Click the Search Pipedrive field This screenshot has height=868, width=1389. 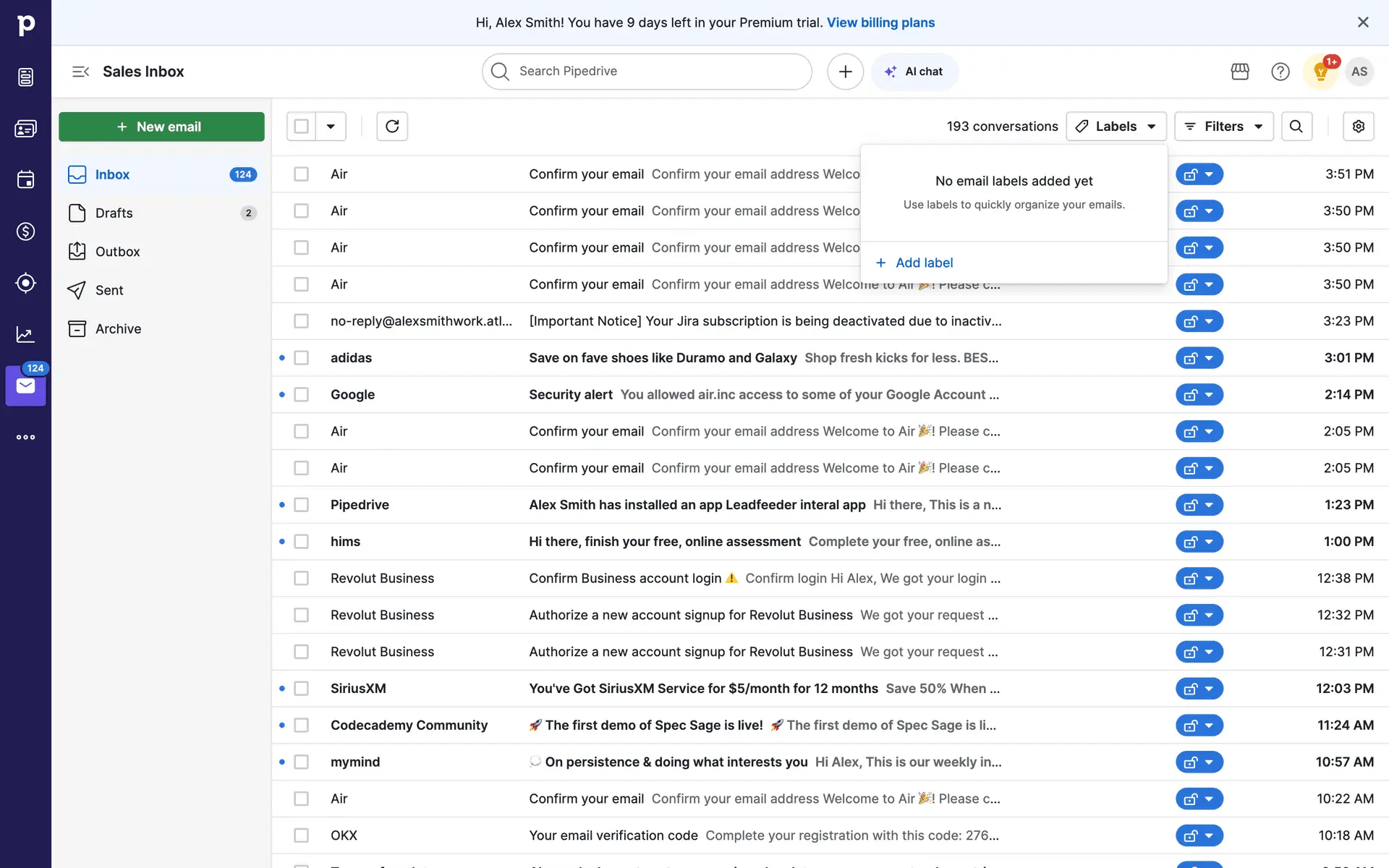pyautogui.click(x=647, y=72)
